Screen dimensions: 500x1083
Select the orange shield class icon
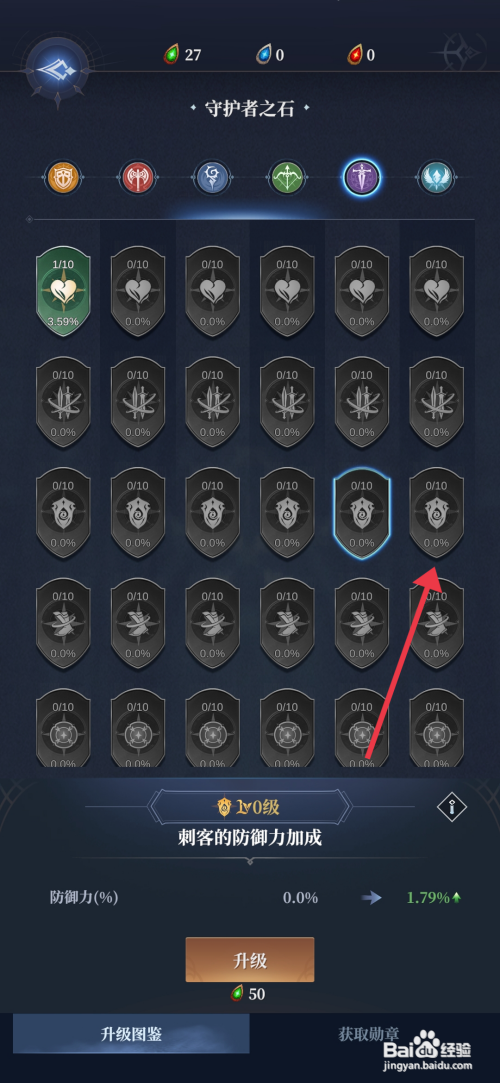(64, 178)
